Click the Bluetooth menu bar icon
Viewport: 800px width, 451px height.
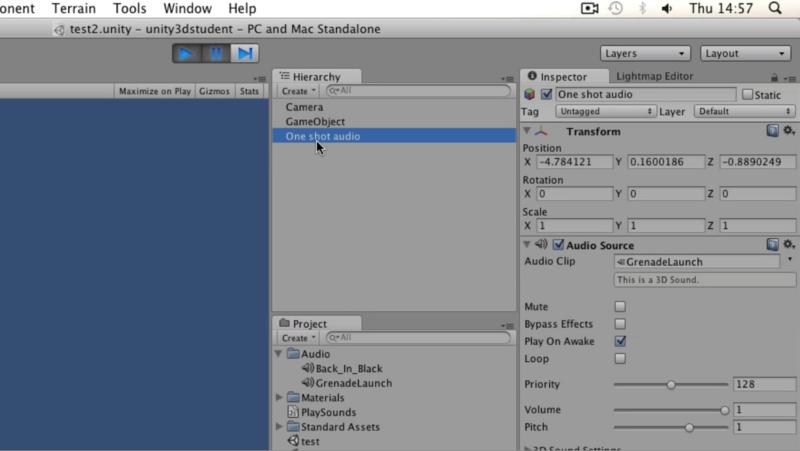tap(642, 8)
